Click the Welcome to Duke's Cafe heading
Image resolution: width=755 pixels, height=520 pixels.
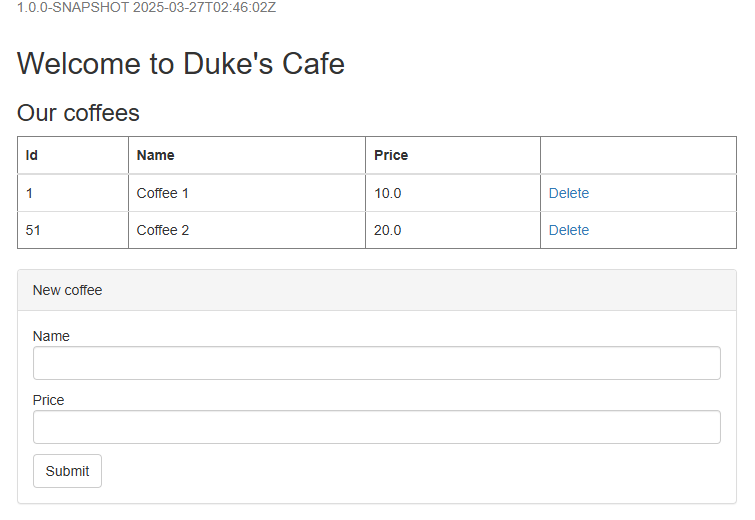coord(181,64)
